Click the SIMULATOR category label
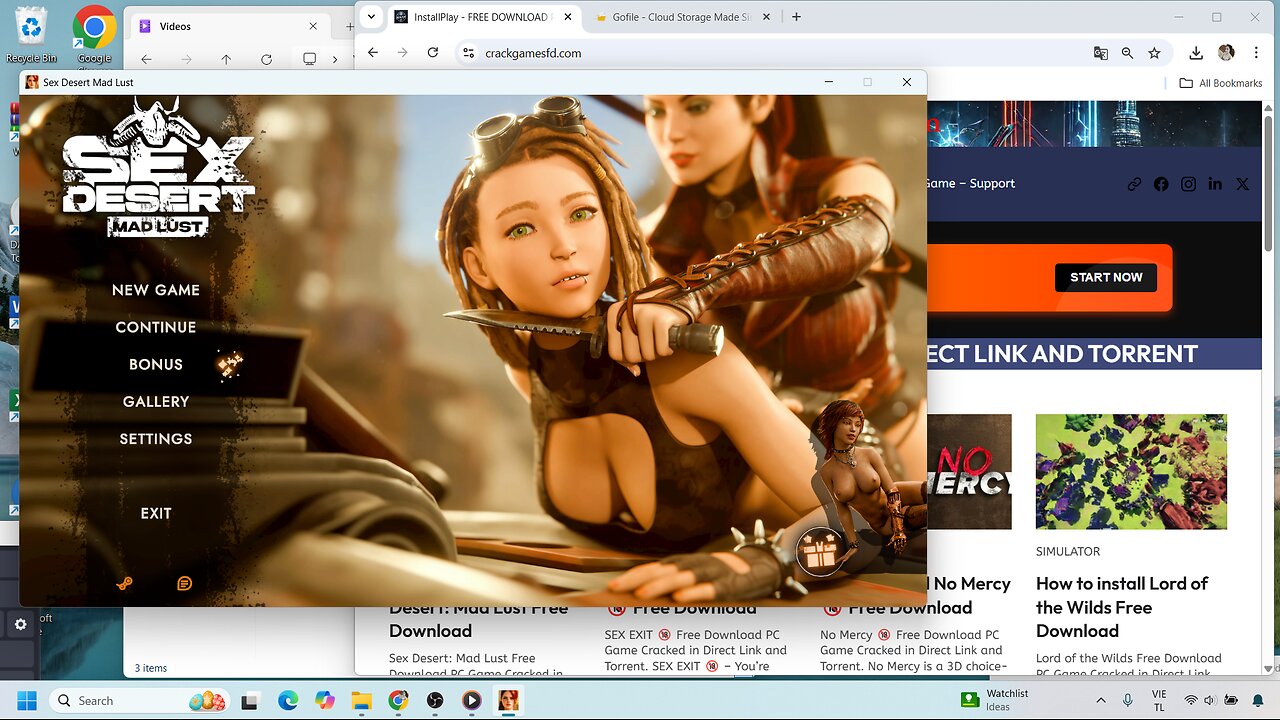 coord(1068,552)
